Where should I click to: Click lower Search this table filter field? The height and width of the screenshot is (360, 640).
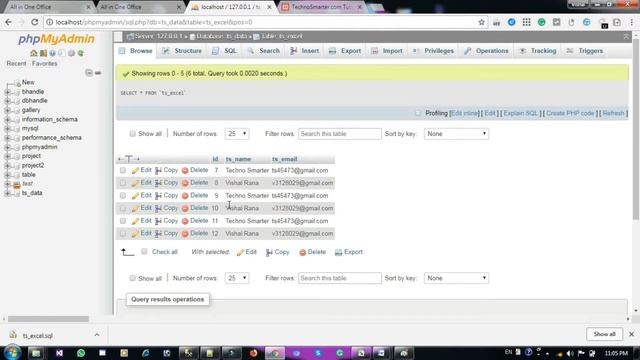click(340, 278)
